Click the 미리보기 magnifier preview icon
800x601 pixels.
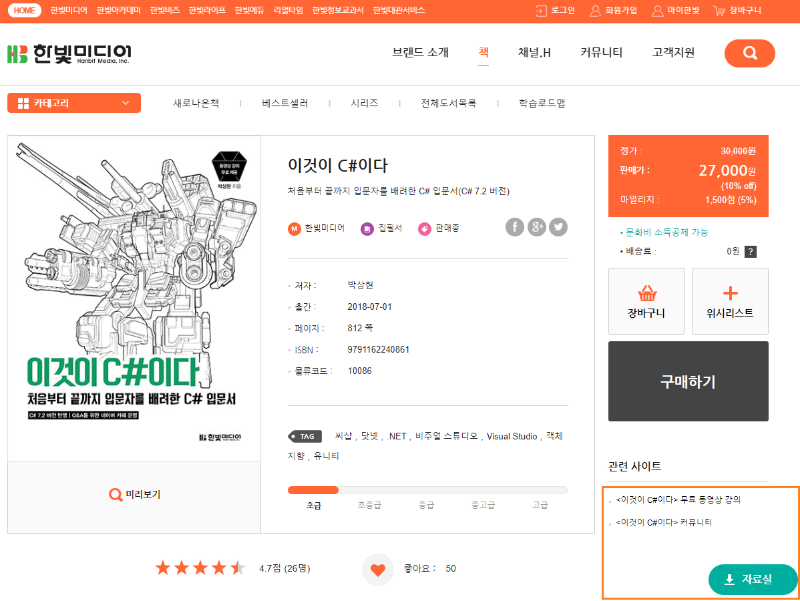click(x=116, y=494)
